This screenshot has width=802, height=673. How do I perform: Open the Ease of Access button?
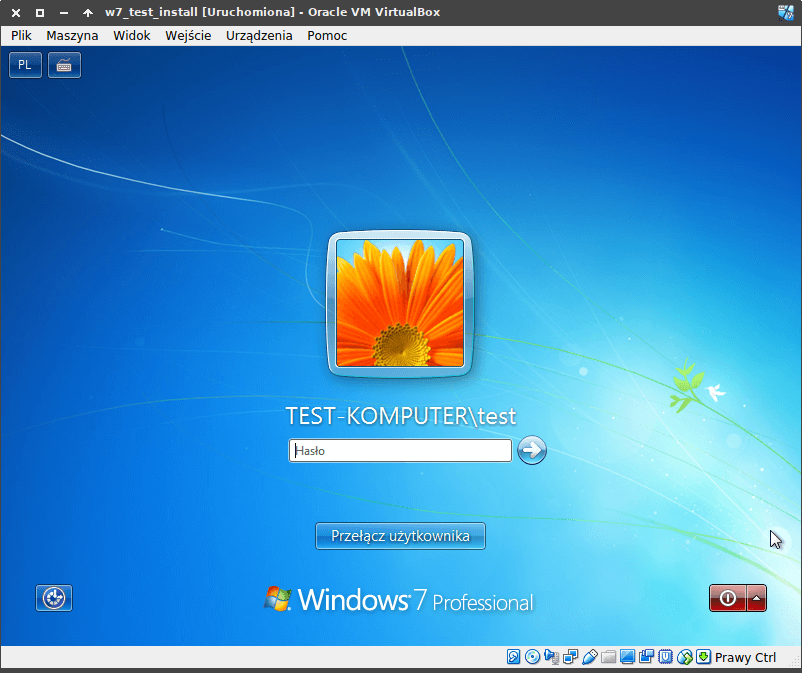tap(54, 598)
